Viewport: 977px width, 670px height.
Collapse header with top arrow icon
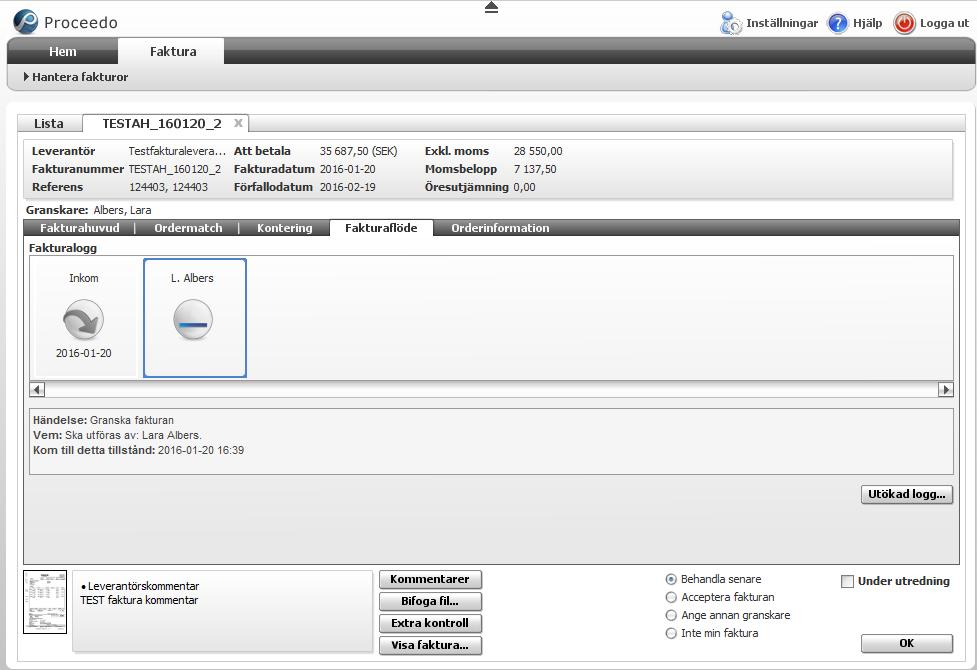(491, 7)
